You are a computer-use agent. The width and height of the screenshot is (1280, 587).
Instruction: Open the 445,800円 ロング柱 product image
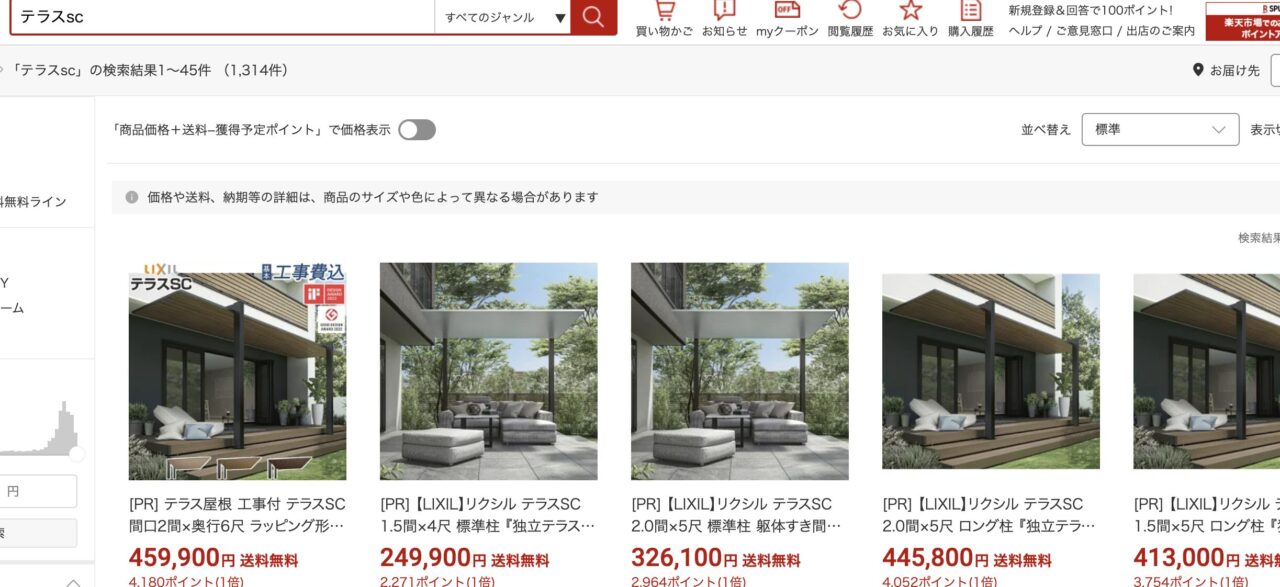pos(990,371)
